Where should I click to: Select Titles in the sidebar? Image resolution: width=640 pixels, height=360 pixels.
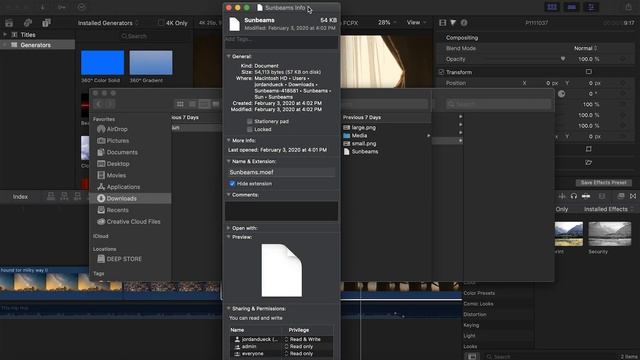[28, 35]
